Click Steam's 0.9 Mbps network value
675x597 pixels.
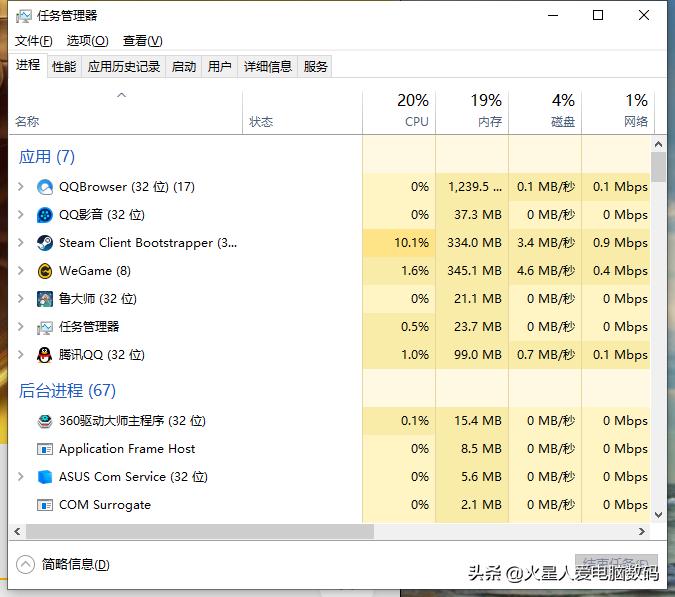(620, 243)
